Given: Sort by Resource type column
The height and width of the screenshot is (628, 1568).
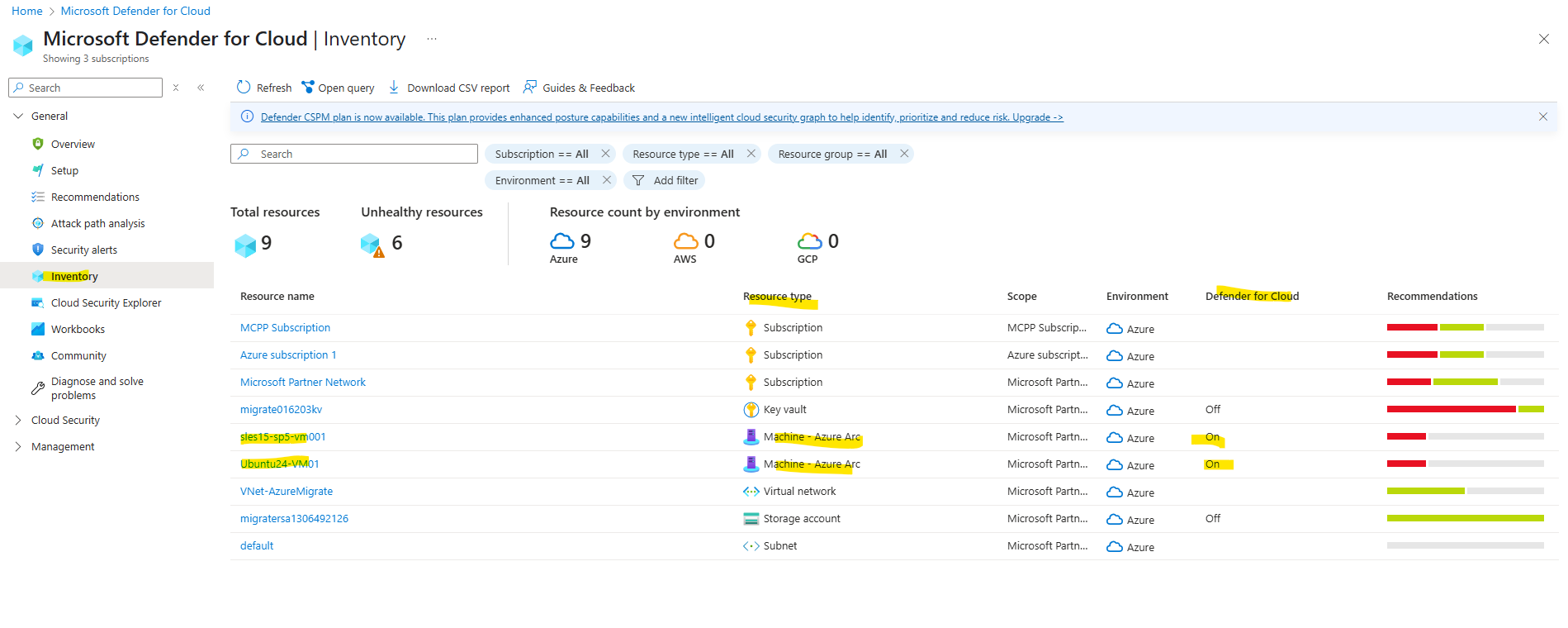Looking at the screenshot, I should (x=777, y=296).
